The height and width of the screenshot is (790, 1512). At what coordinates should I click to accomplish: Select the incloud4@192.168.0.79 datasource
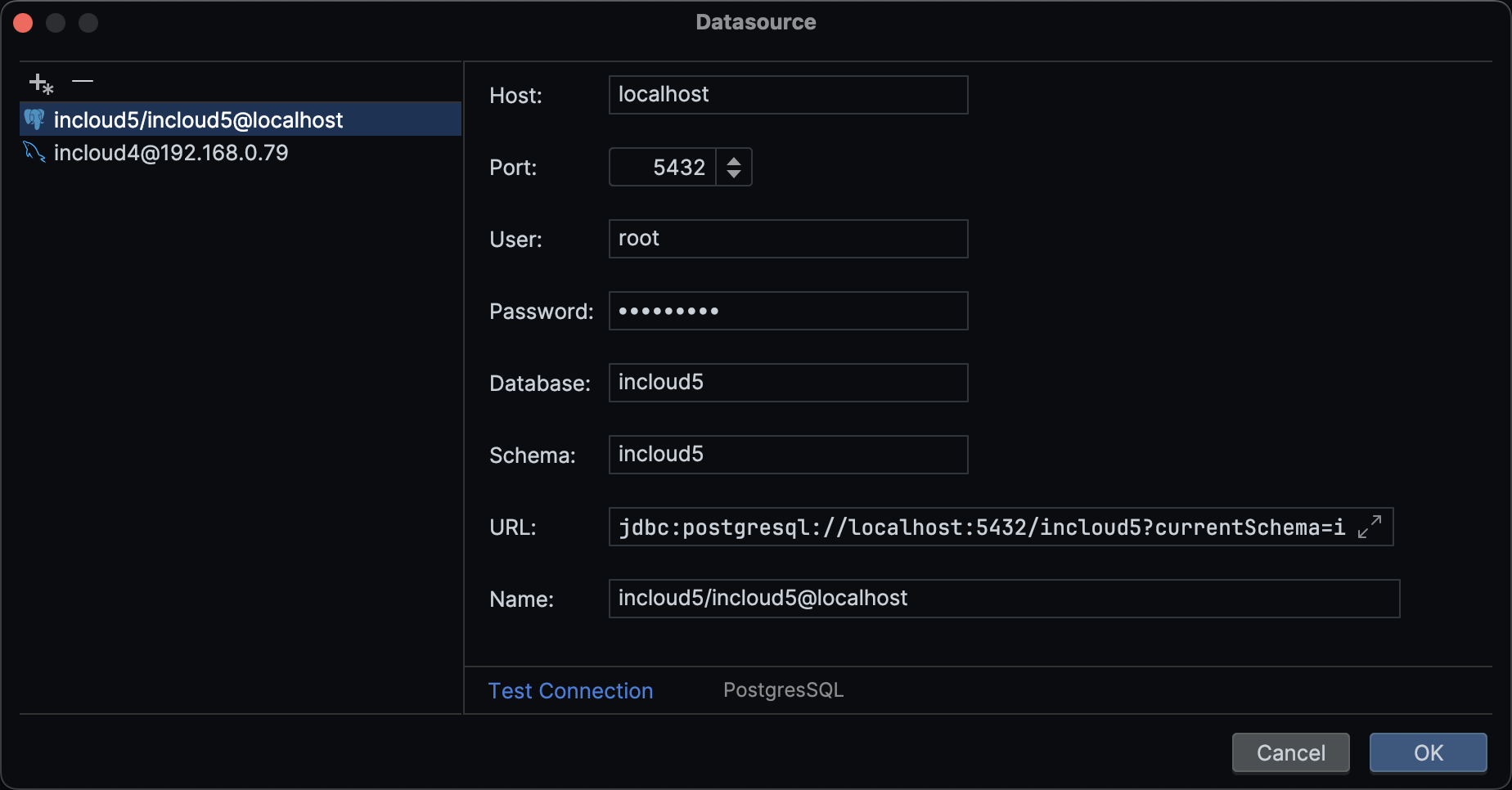(170, 152)
